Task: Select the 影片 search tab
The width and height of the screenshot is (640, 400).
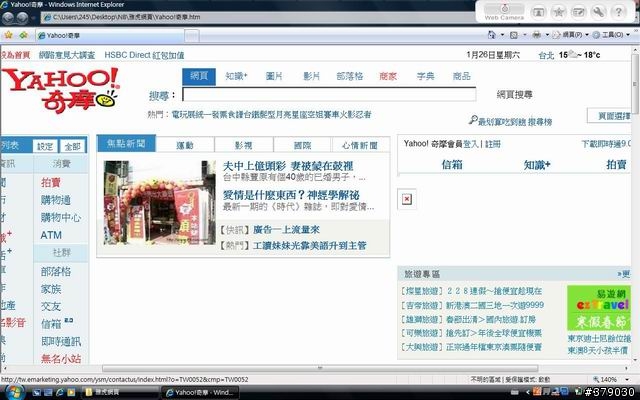Action: click(311, 76)
